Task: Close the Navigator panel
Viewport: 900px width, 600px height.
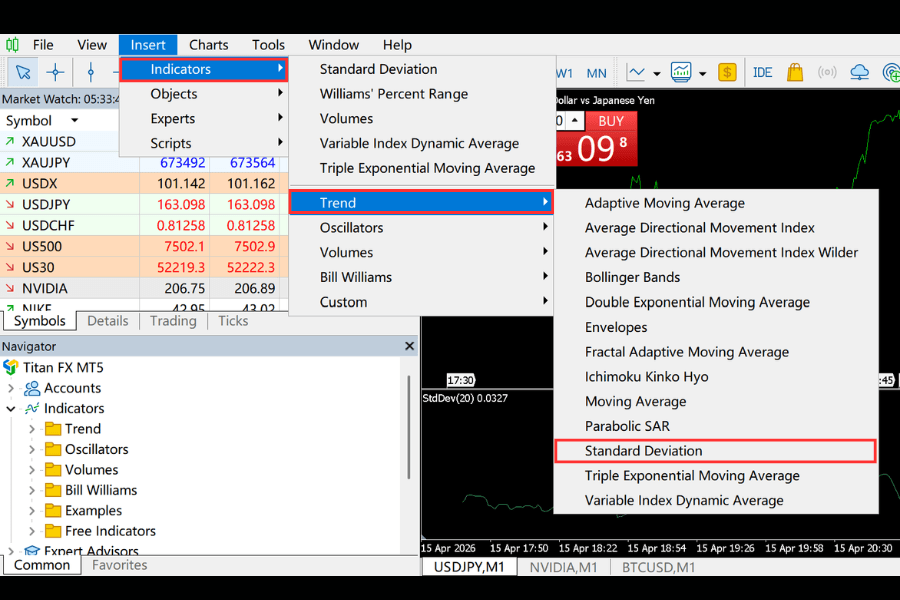Action: pyautogui.click(x=409, y=346)
